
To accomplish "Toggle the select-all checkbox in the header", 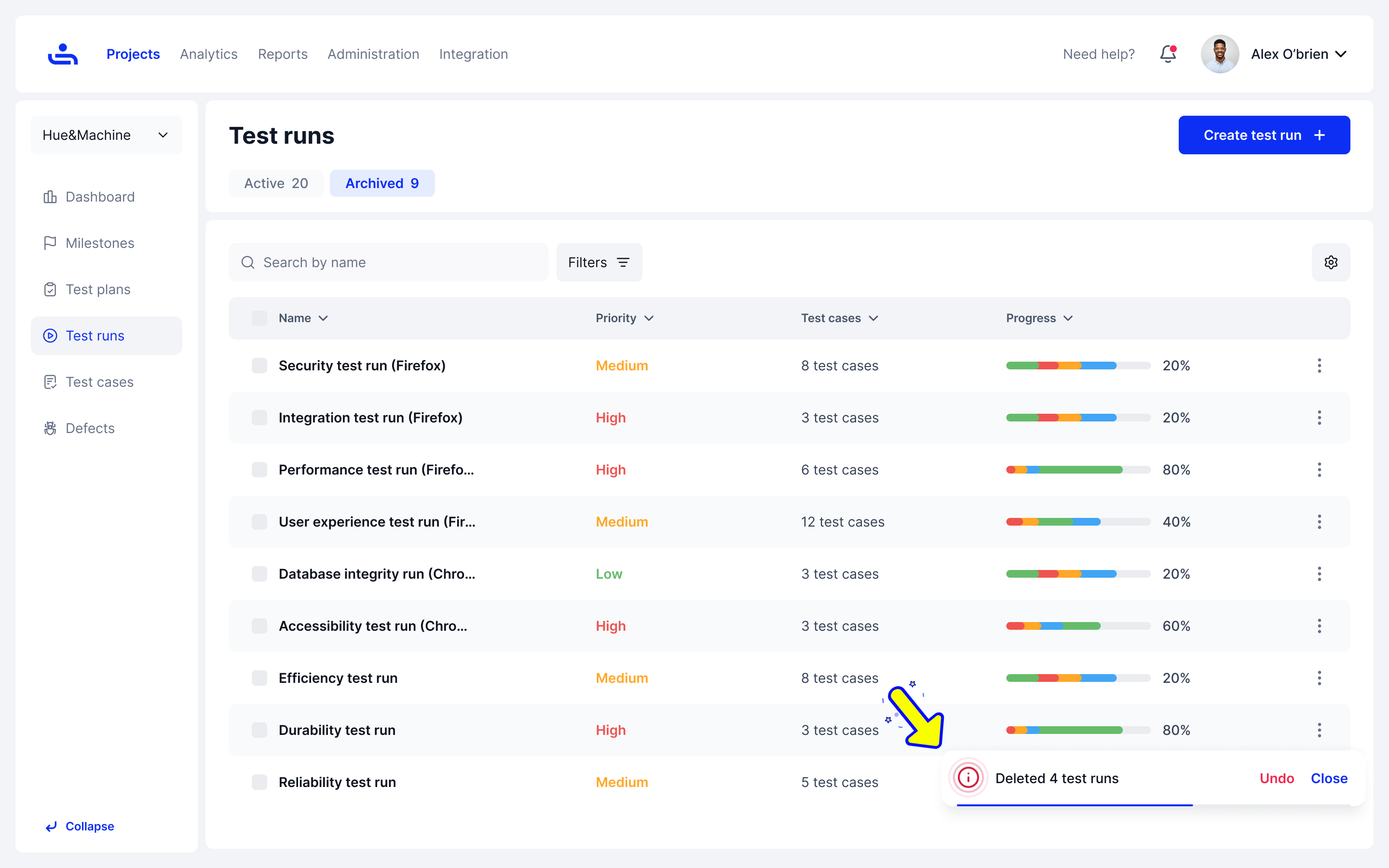I will [x=259, y=318].
